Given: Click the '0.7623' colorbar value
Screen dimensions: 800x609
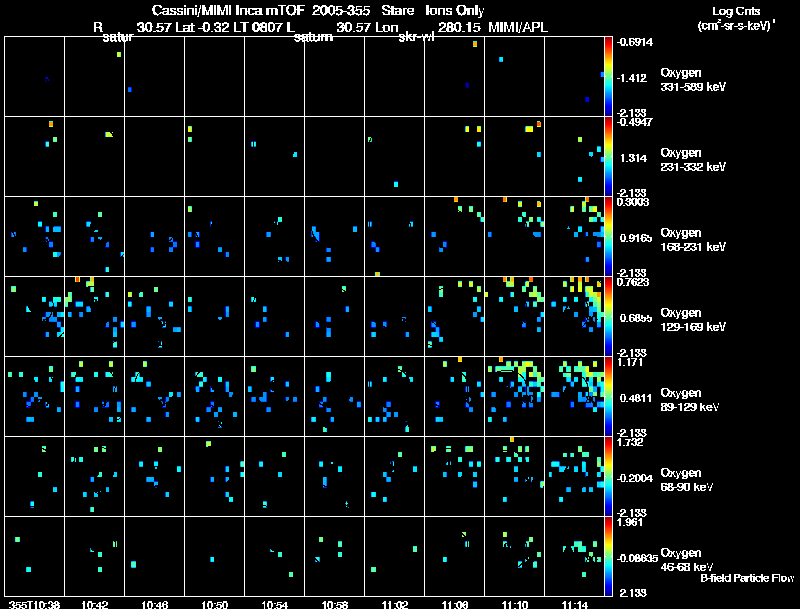Looking at the screenshot, I should tap(633, 282).
